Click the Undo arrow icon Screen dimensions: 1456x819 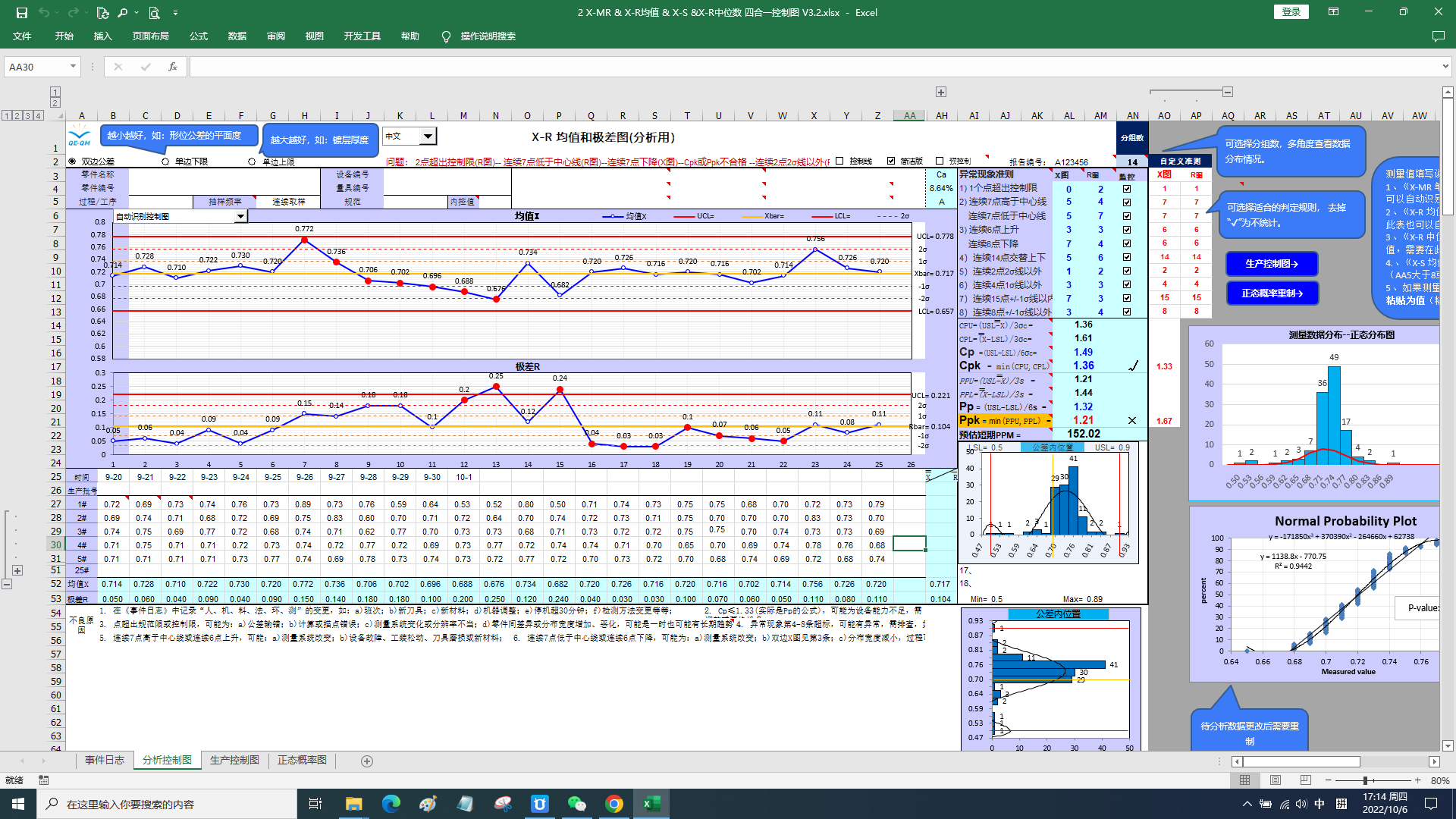[x=44, y=12]
